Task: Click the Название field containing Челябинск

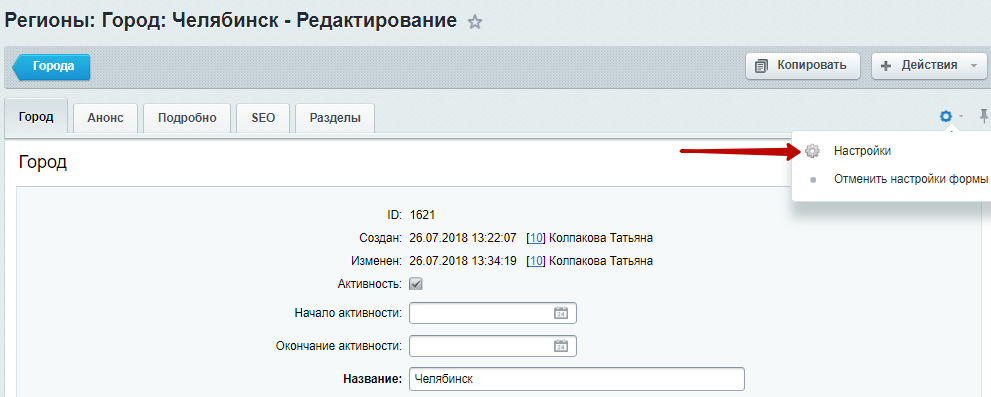Action: click(x=576, y=379)
